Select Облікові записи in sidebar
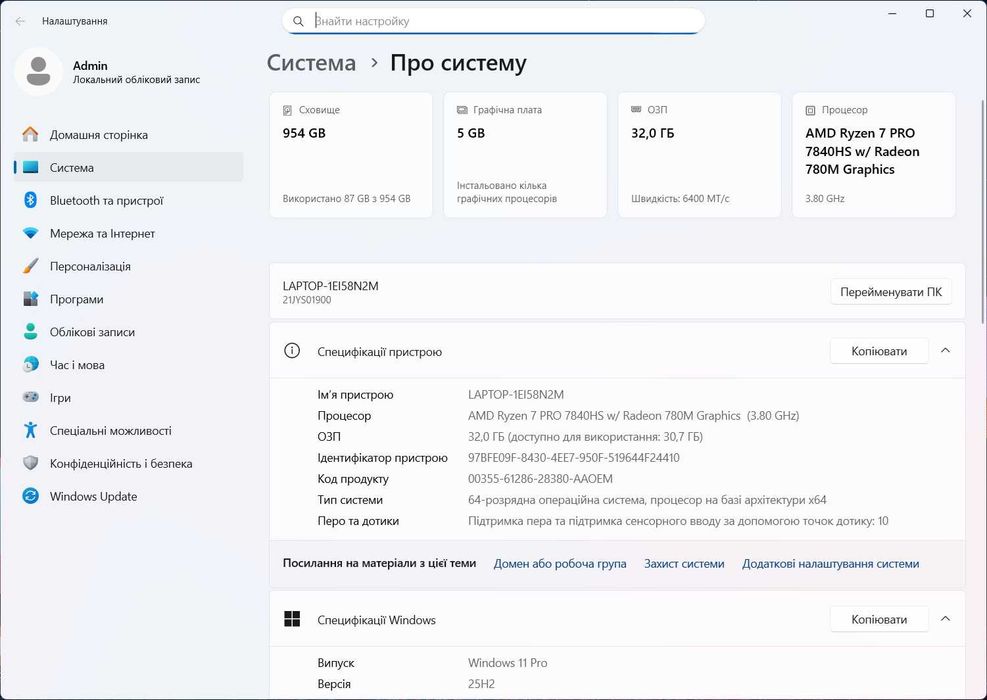This screenshot has height=700, width=987. [x=128, y=332]
